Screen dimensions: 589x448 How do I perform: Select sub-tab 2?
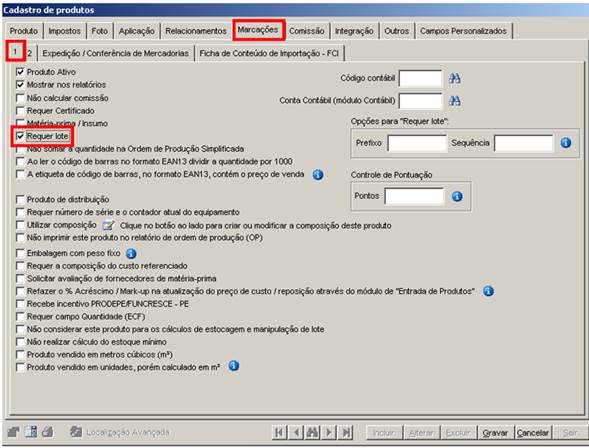click(x=30, y=53)
